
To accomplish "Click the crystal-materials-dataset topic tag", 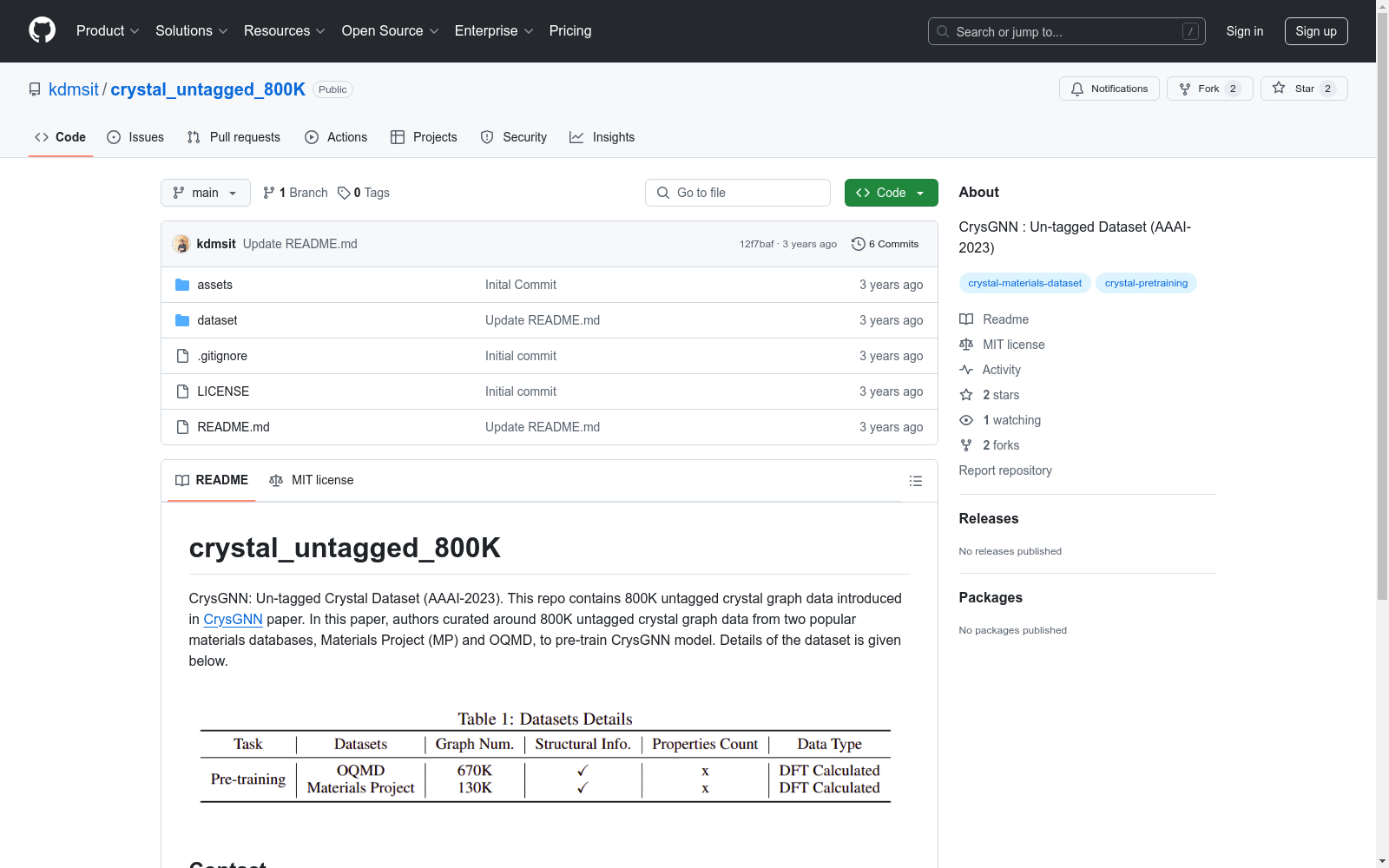I will (1025, 283).
